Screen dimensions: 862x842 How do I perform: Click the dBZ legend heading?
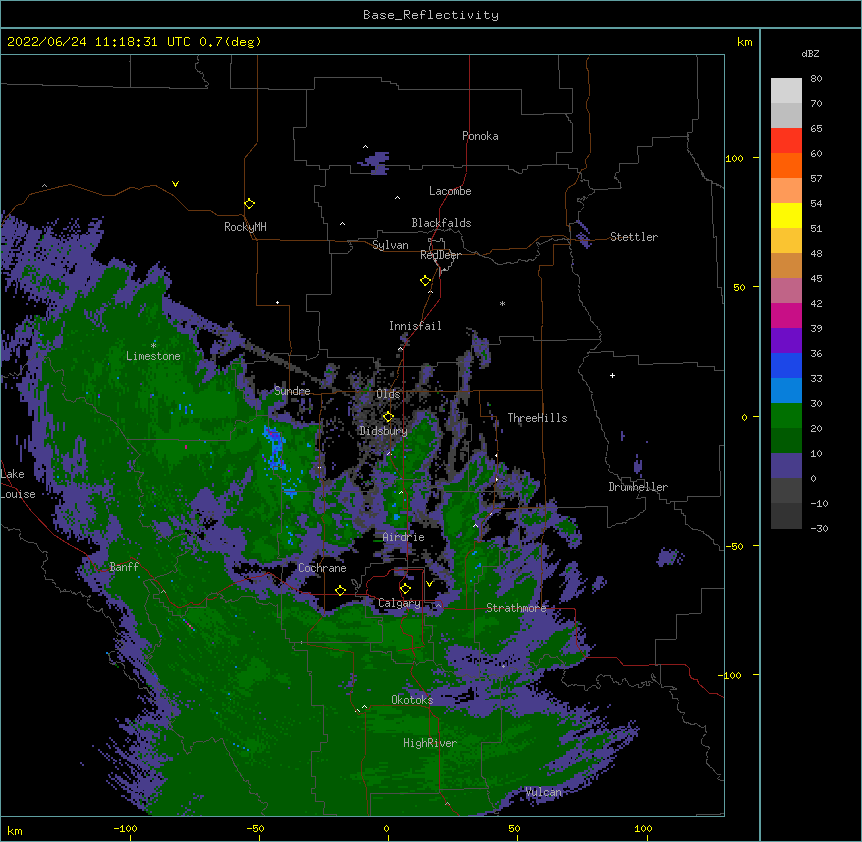810,54
